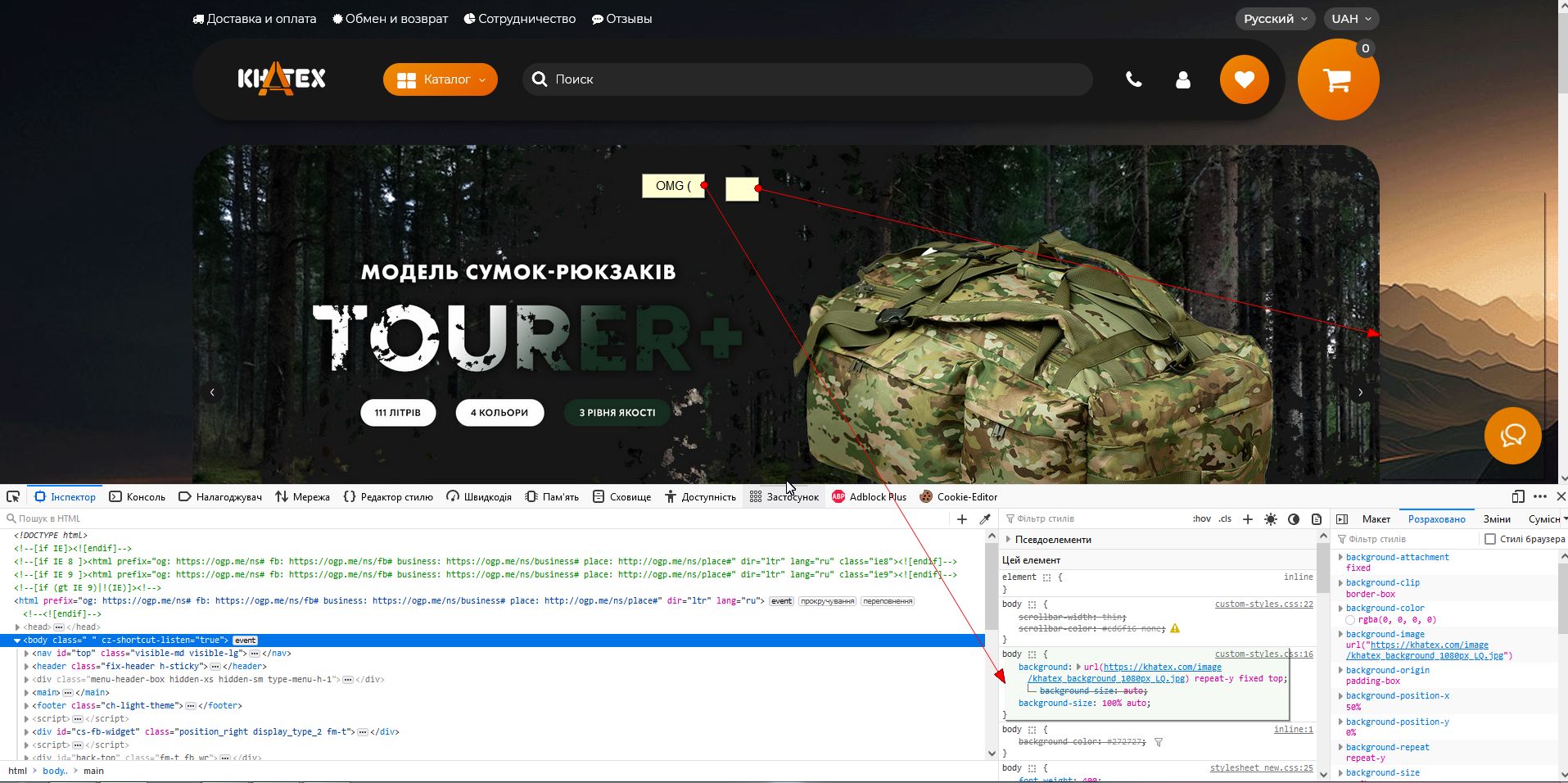
Task: Click the Khatex logo
Action: coord(282,79)
